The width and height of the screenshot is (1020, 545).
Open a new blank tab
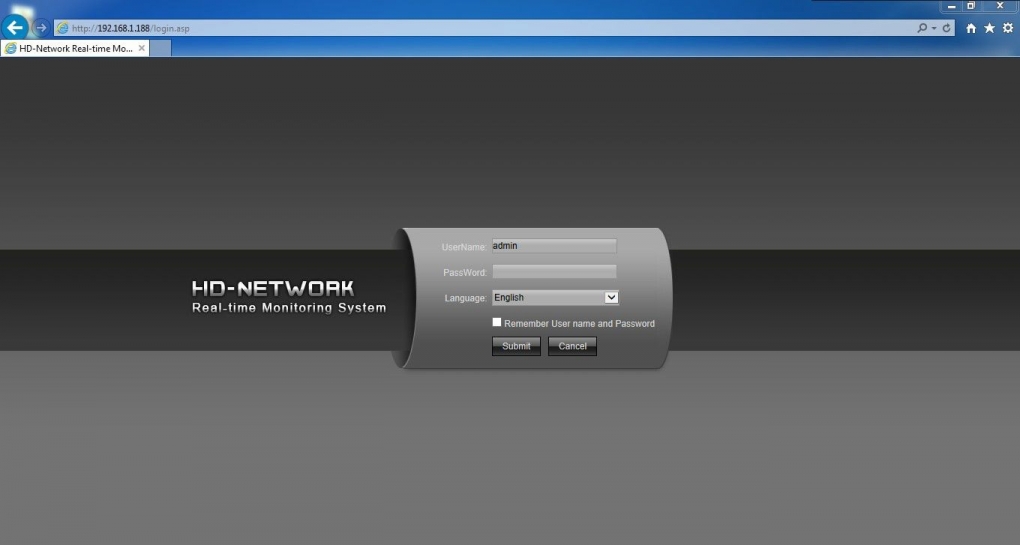coord(161,48)
